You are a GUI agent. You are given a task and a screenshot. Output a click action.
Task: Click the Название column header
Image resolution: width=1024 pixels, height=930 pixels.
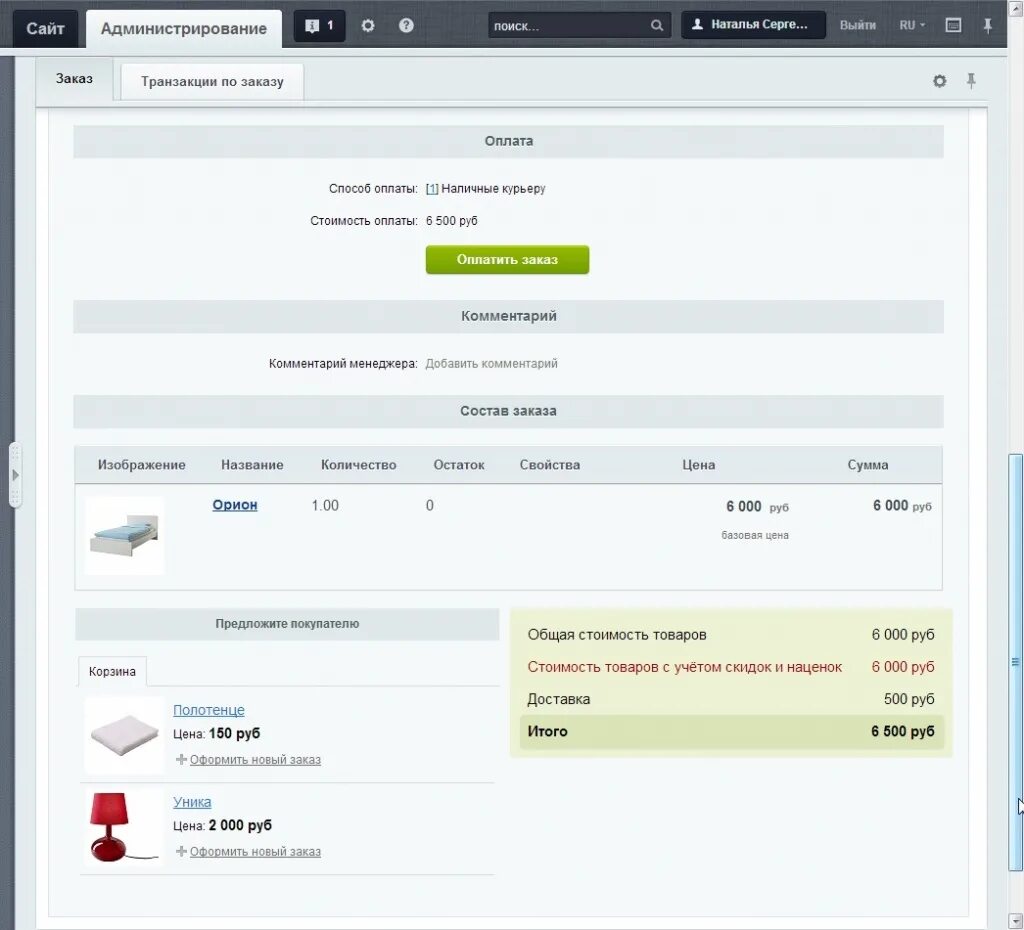tap(252, 465)
